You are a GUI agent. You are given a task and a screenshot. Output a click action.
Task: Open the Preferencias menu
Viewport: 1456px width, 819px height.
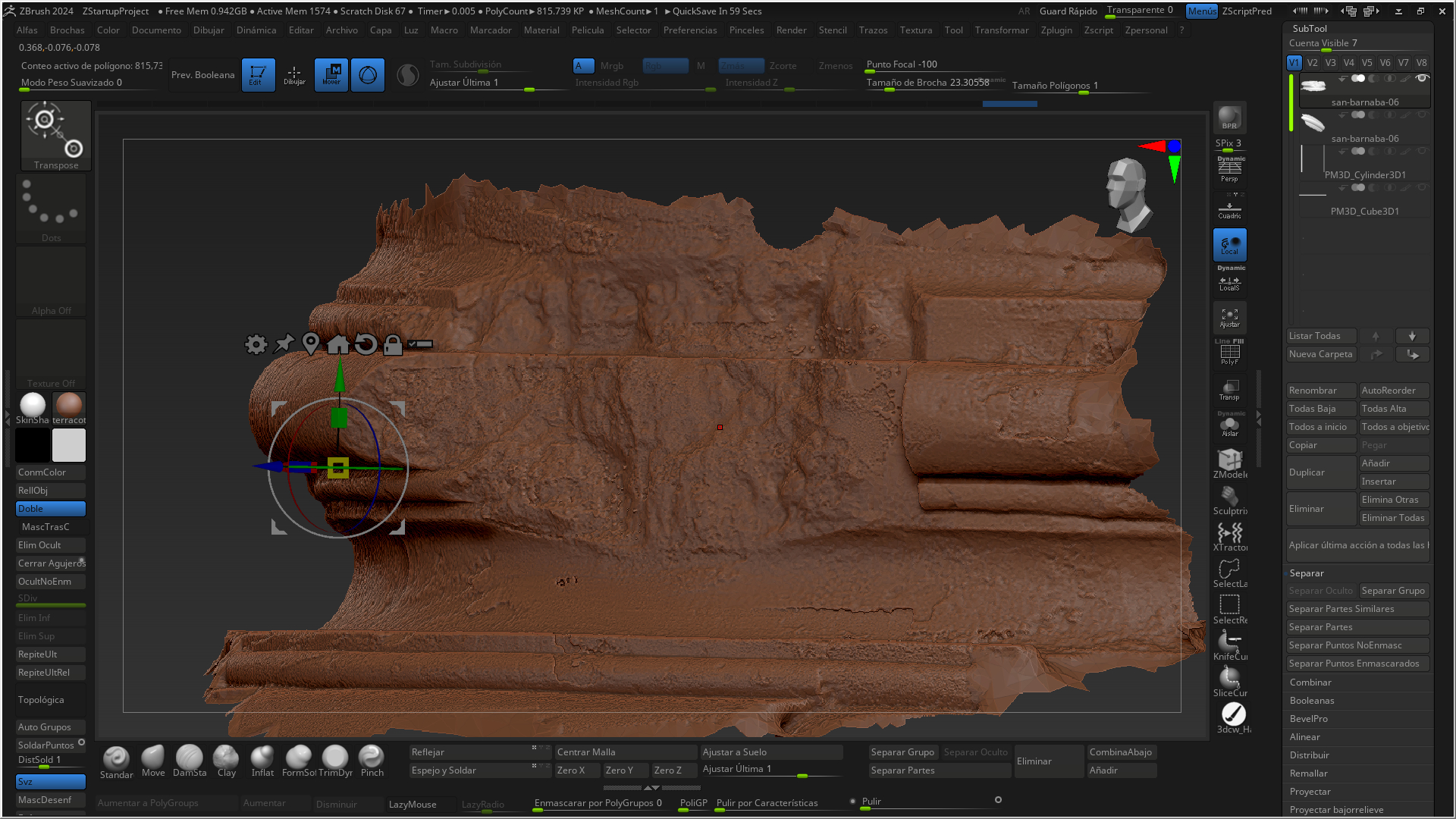pyautogui.click(x=689, y=30)
